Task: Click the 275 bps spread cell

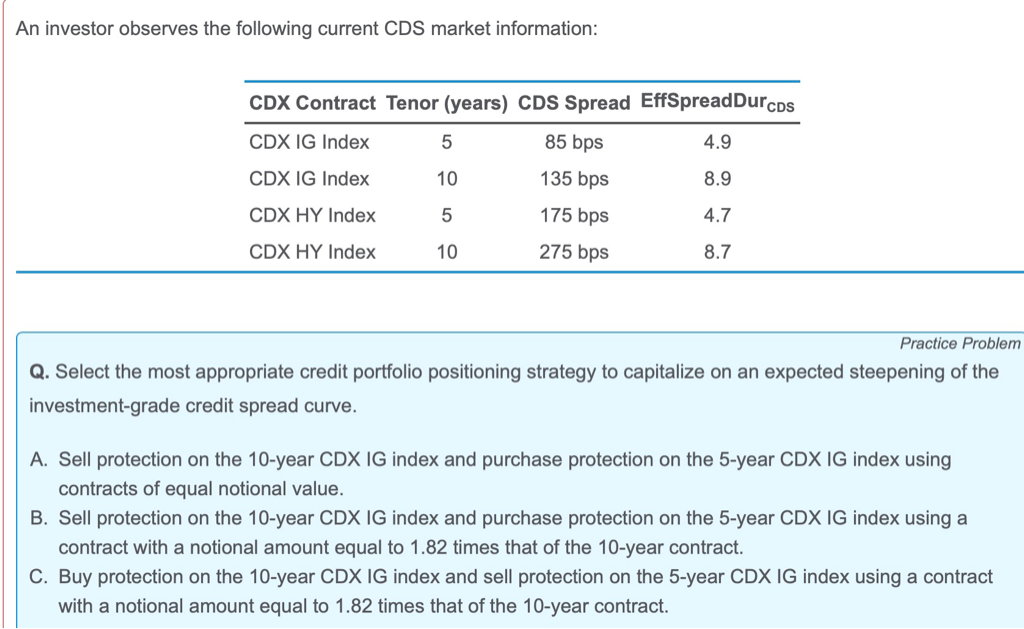Action: 574,252
